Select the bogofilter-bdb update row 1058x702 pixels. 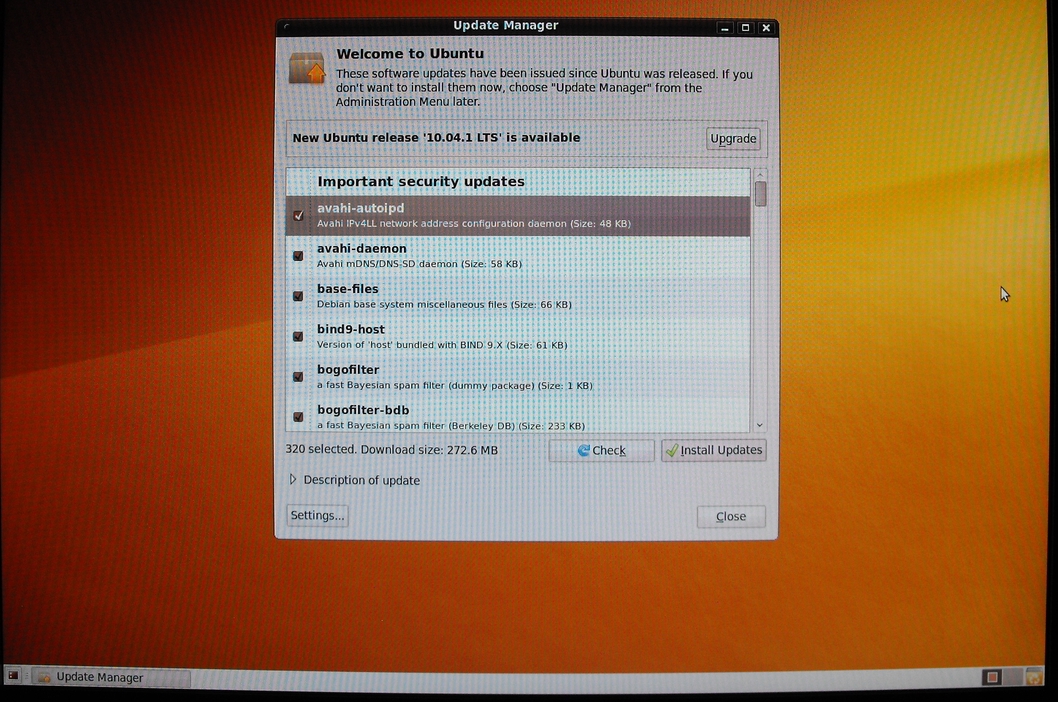pyautogui.click(x=520, y=417)
